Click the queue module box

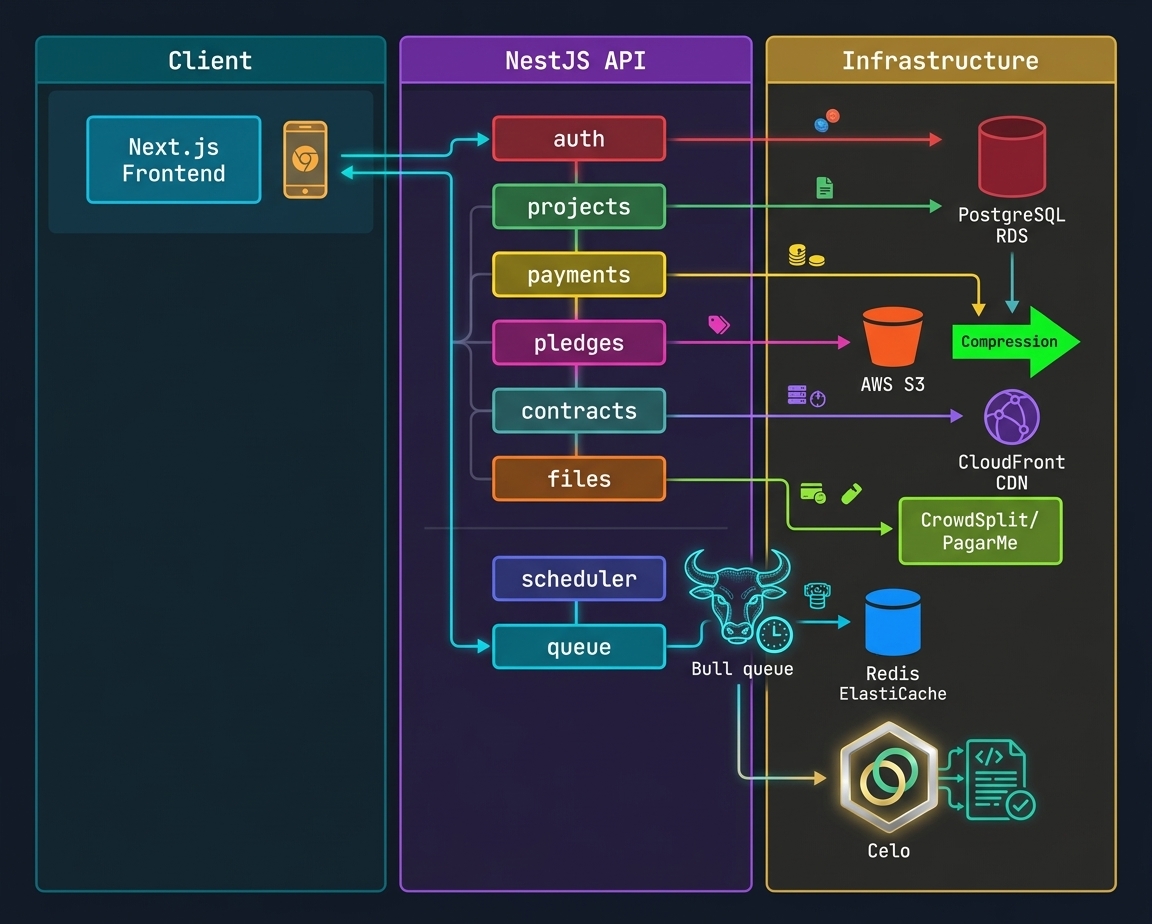[579, 646]
